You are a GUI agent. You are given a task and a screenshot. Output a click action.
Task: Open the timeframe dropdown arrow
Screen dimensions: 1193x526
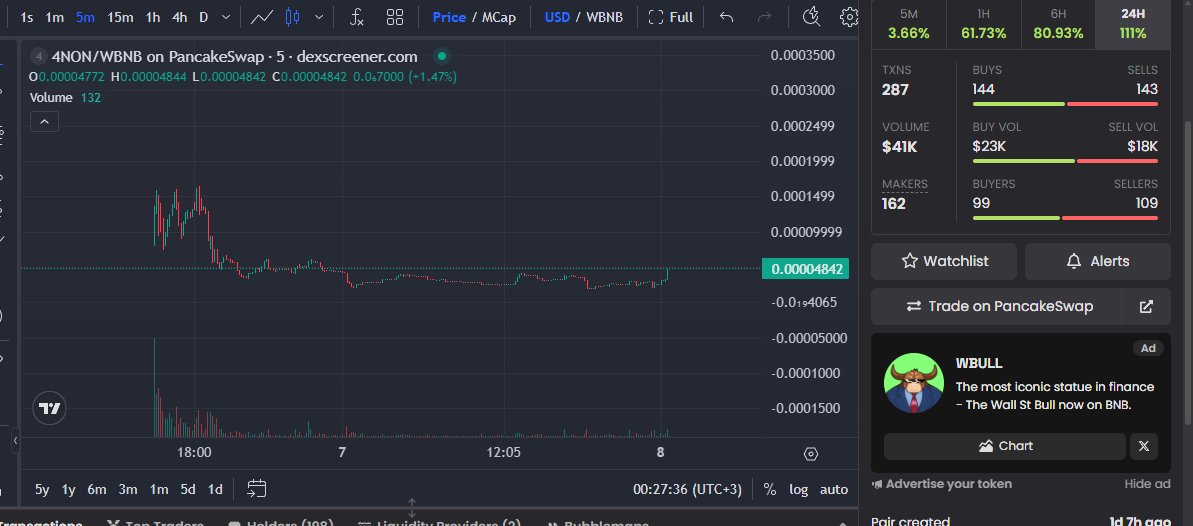pyautogui.click(x=226, y=17)
